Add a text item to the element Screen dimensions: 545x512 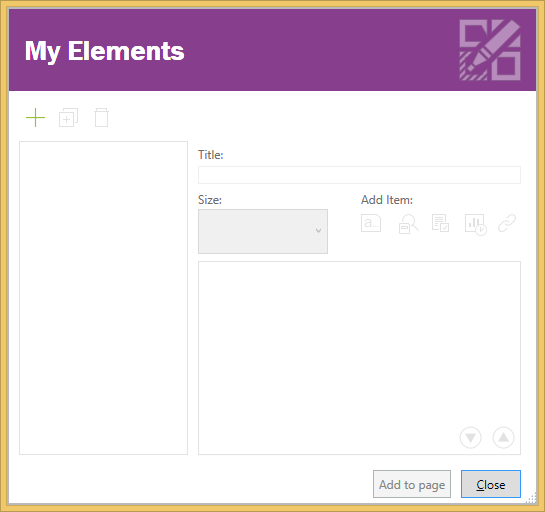click(x=371, y=223)
